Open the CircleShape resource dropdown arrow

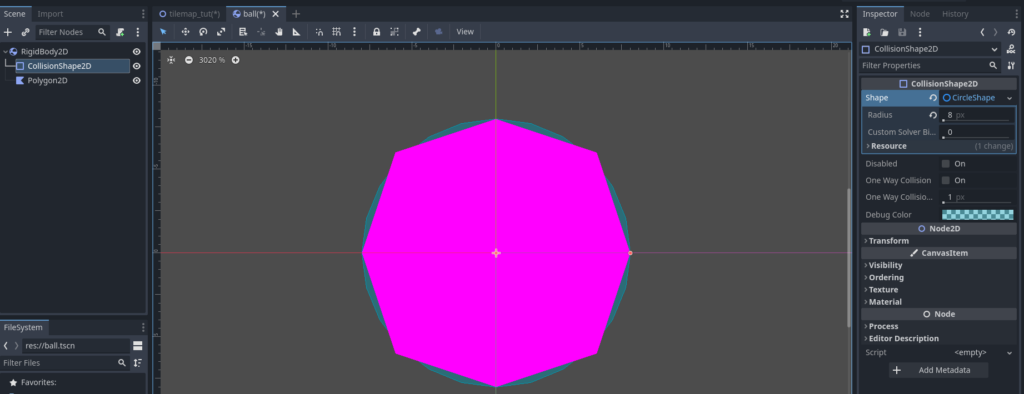(x=1009, y=98)
